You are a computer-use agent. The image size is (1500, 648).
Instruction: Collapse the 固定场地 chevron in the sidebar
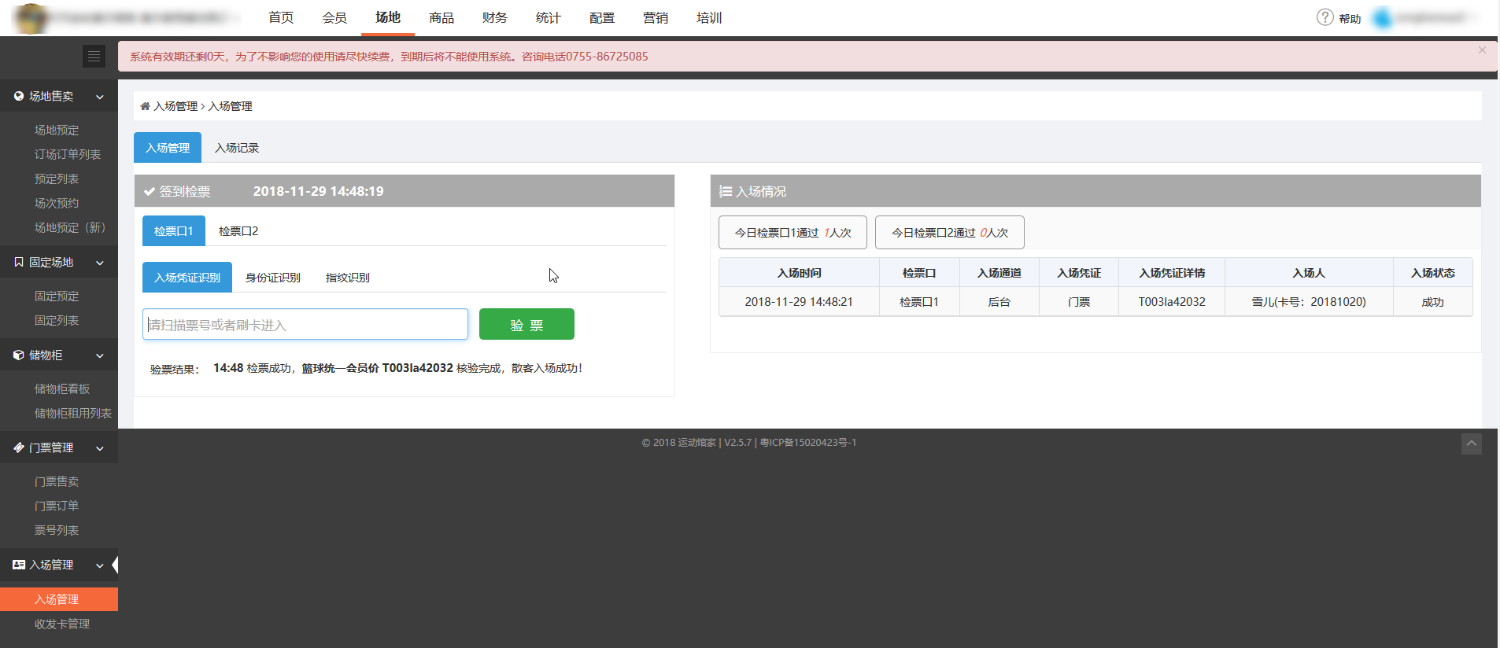(x=99, y=263)
